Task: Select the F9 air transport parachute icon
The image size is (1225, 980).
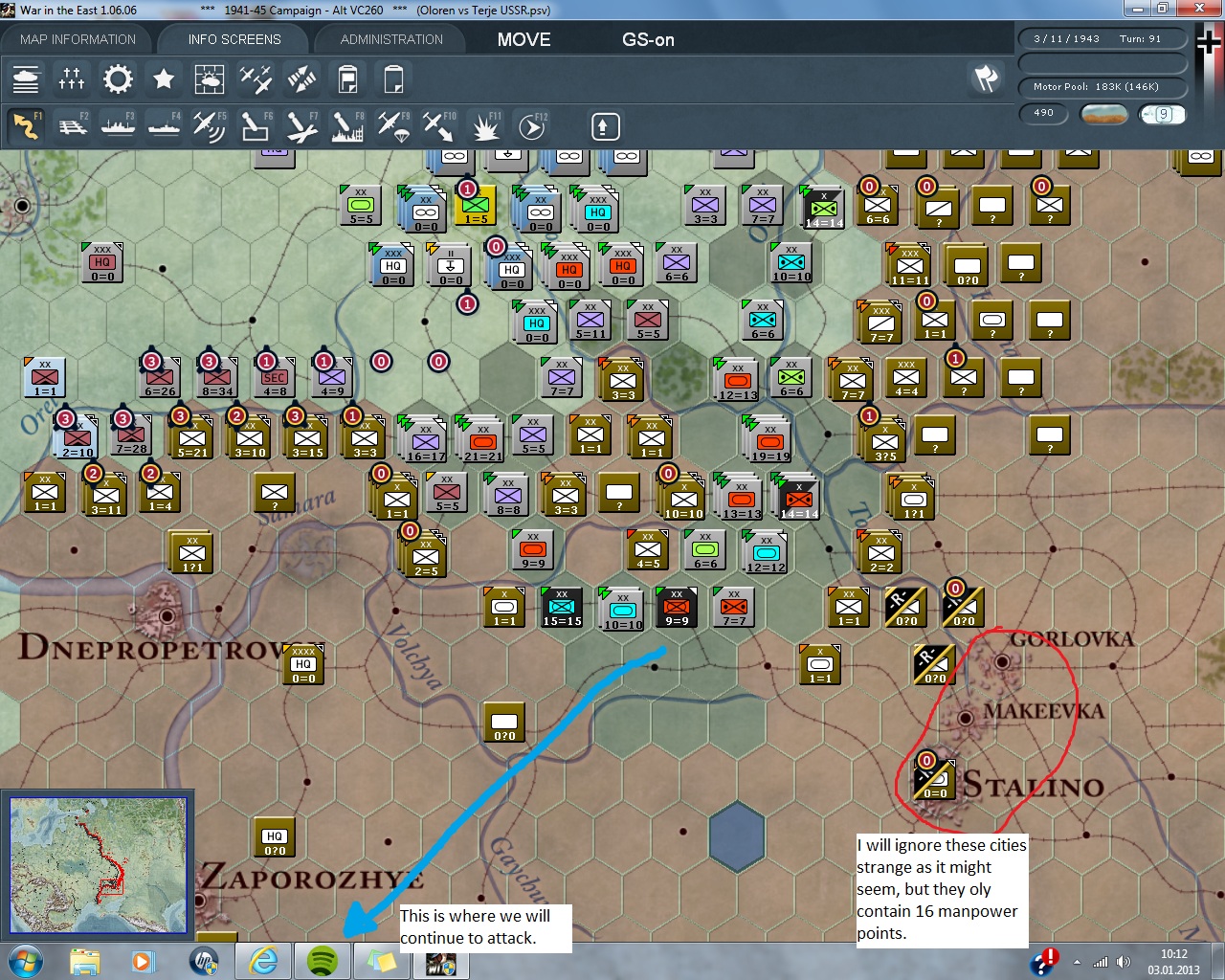Action: [x=393, y=126]
